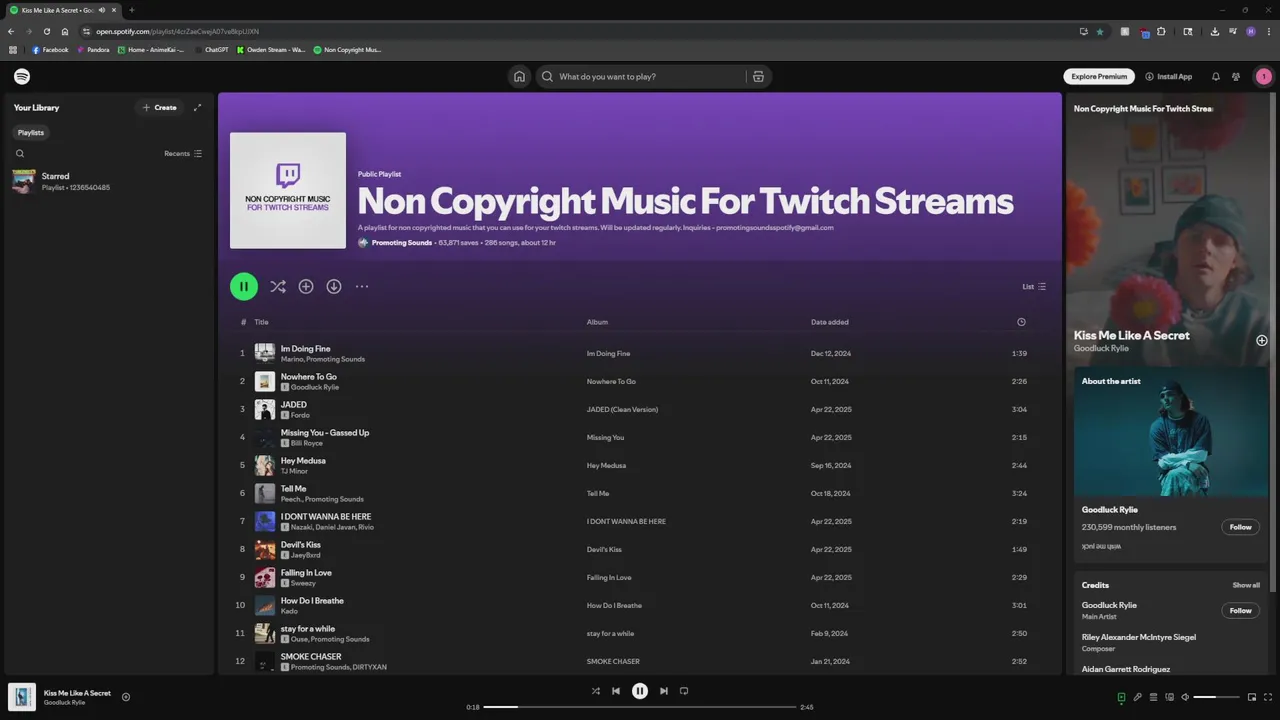Pause playback in bottom player bar
The width and height of the screenshot is (1280, 720).
(640, 691)
